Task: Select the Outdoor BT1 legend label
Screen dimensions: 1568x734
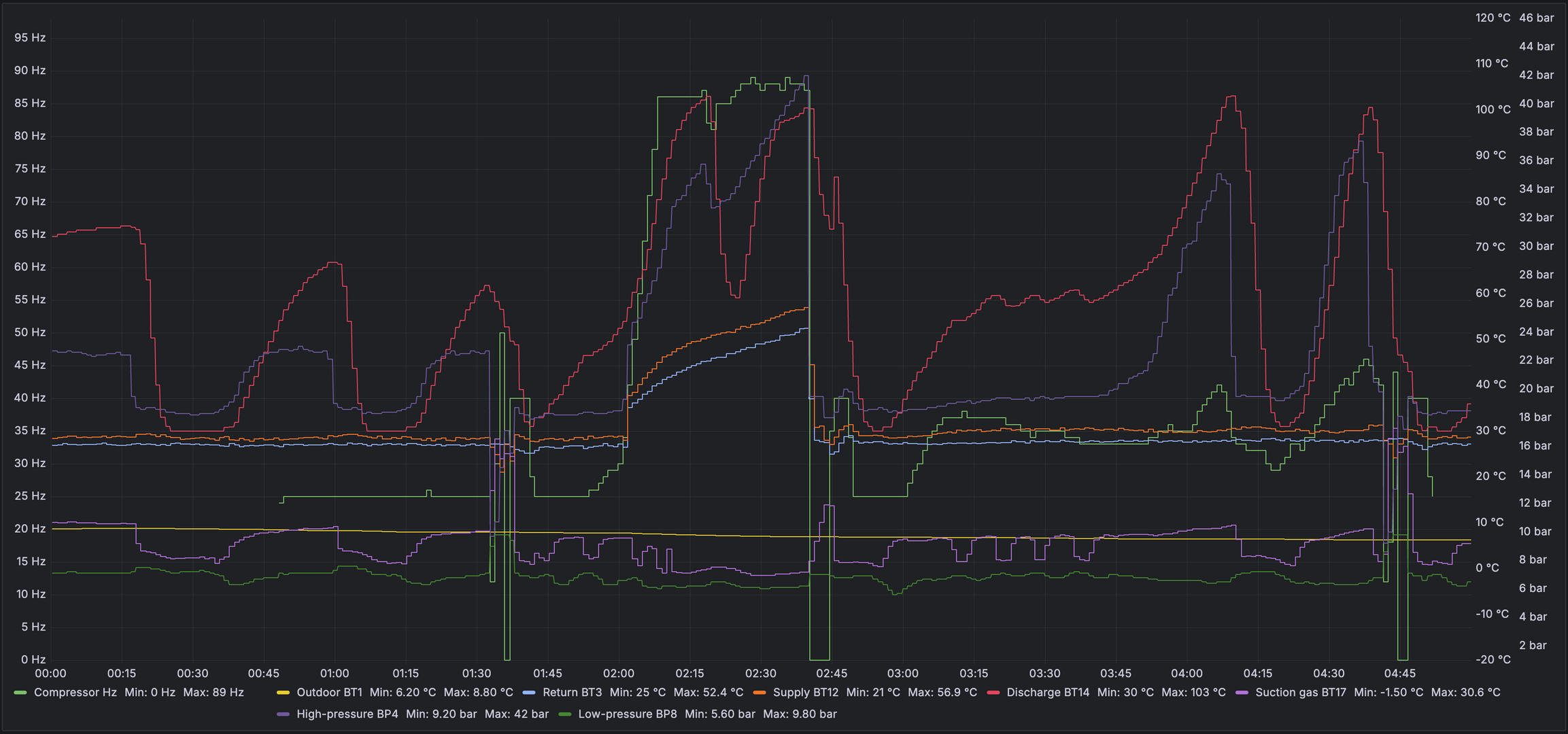Action: (x=329, y=693)
